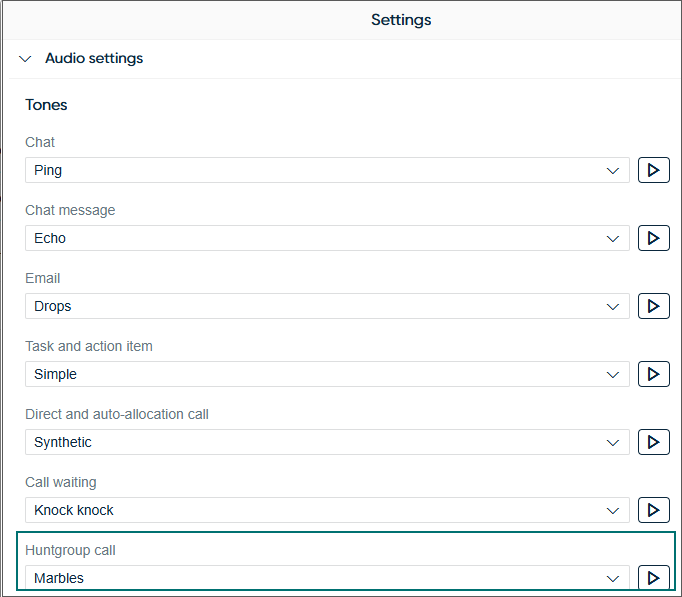Play the Chat tone preview
This screenshot has width=682, height=597.
click(x=653, y=170)
